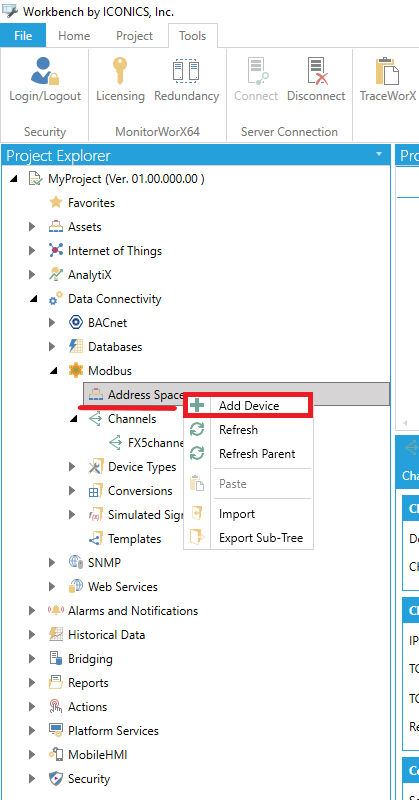This screenshot has height=800, width=419.
Task: Click the Connect server icon
Action: (x=256, y=71)
